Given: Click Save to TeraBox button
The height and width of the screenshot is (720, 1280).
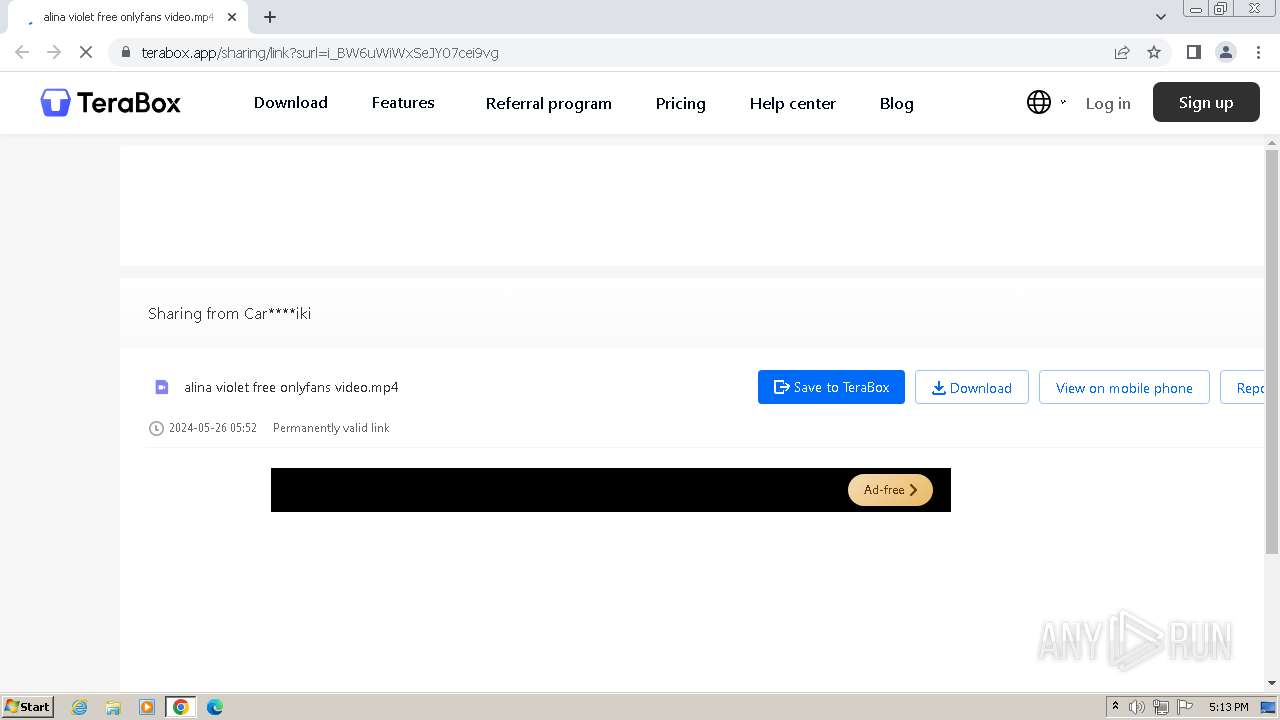Looking at the screenshot, I should pyautogui.click(x=831, y=387).
